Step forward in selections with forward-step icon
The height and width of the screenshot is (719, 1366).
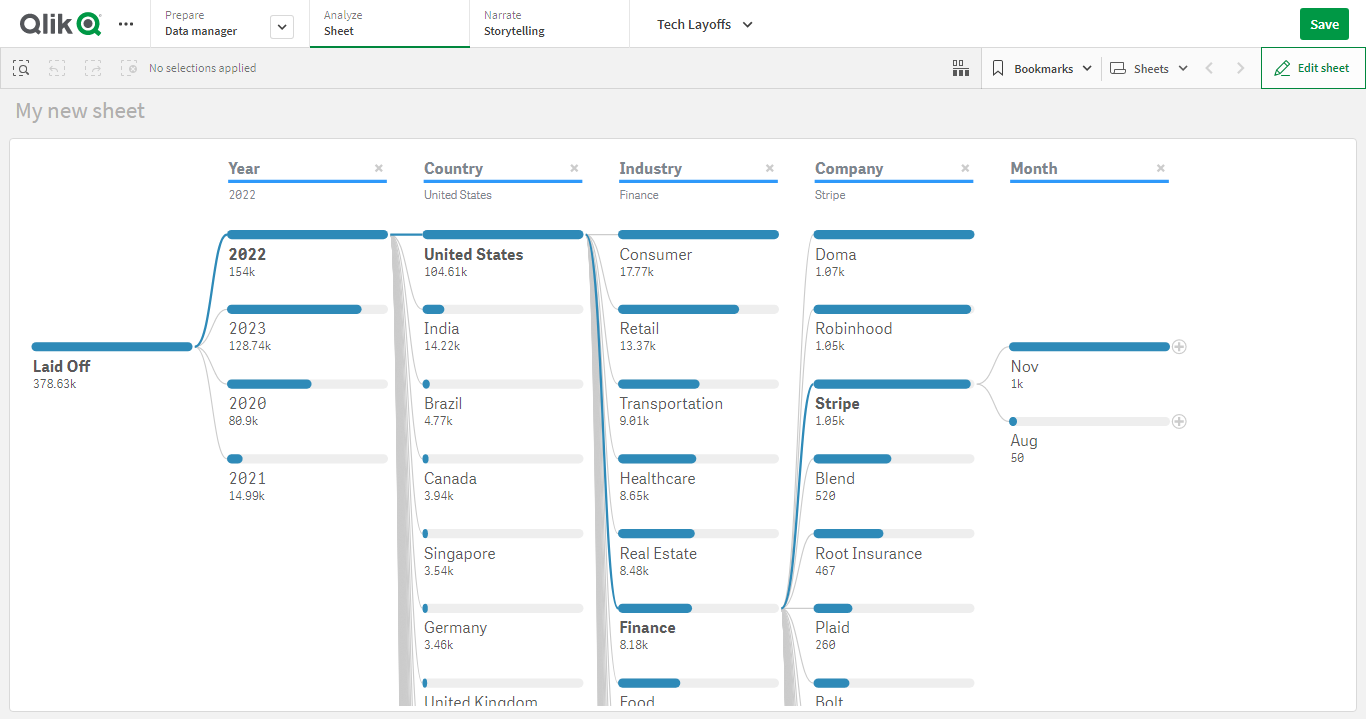tap(93, 68)
